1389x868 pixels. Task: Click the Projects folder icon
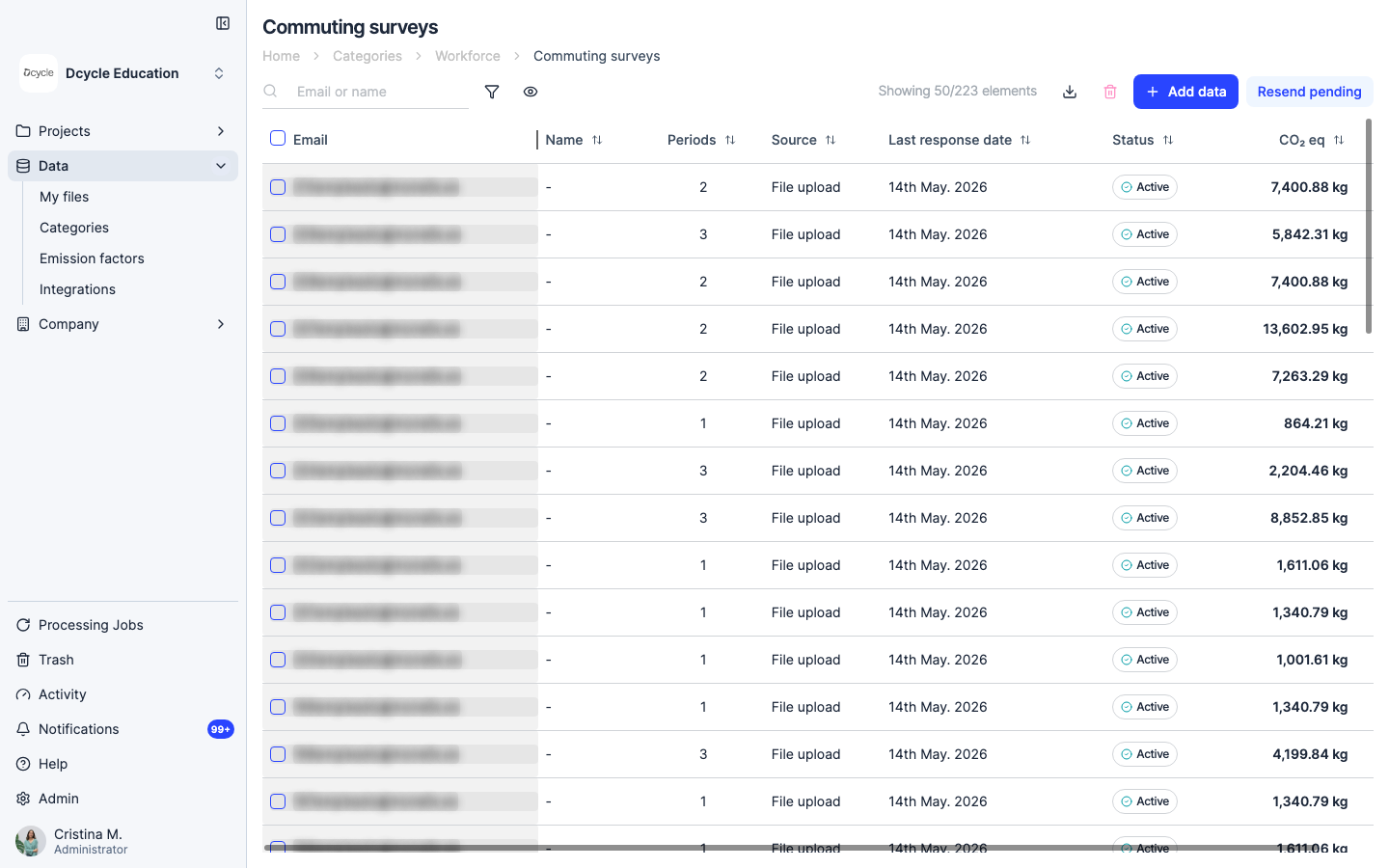(x=23, y=131)
